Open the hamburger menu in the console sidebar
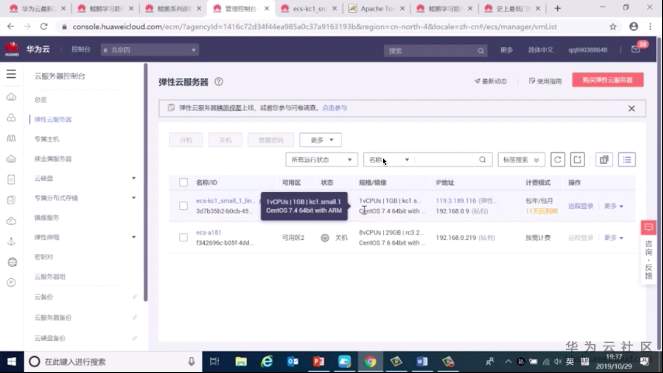The width and height of the screenshot is (663, 373). [11, 74]
